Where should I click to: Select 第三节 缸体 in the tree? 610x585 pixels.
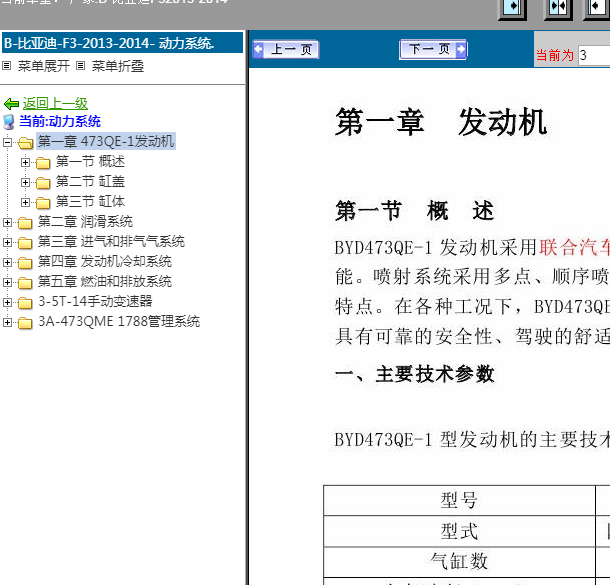tap(90, 201)
